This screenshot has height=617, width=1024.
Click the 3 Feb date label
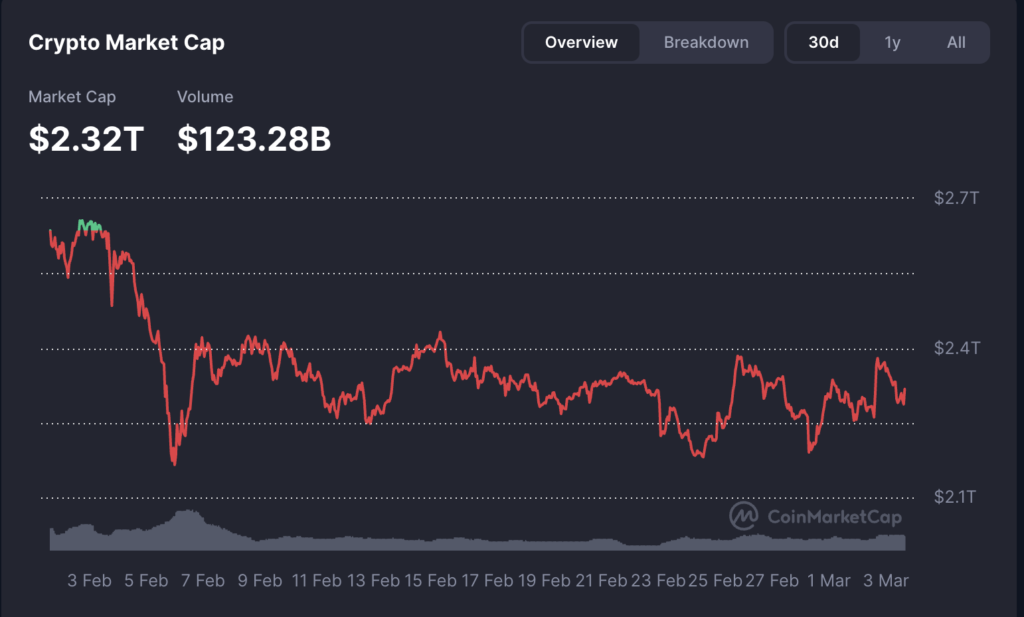click(90, 580)
